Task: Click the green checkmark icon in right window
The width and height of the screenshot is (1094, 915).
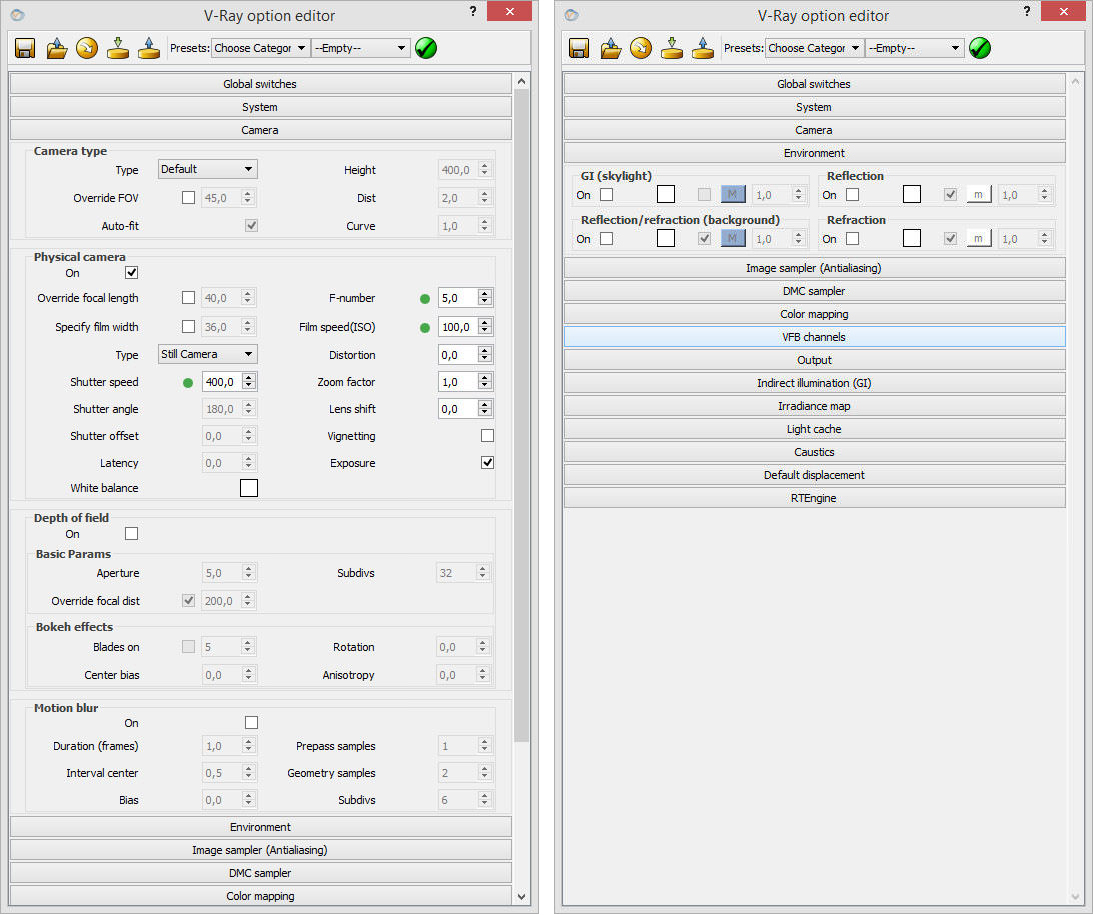Action: tap(980, 48)
